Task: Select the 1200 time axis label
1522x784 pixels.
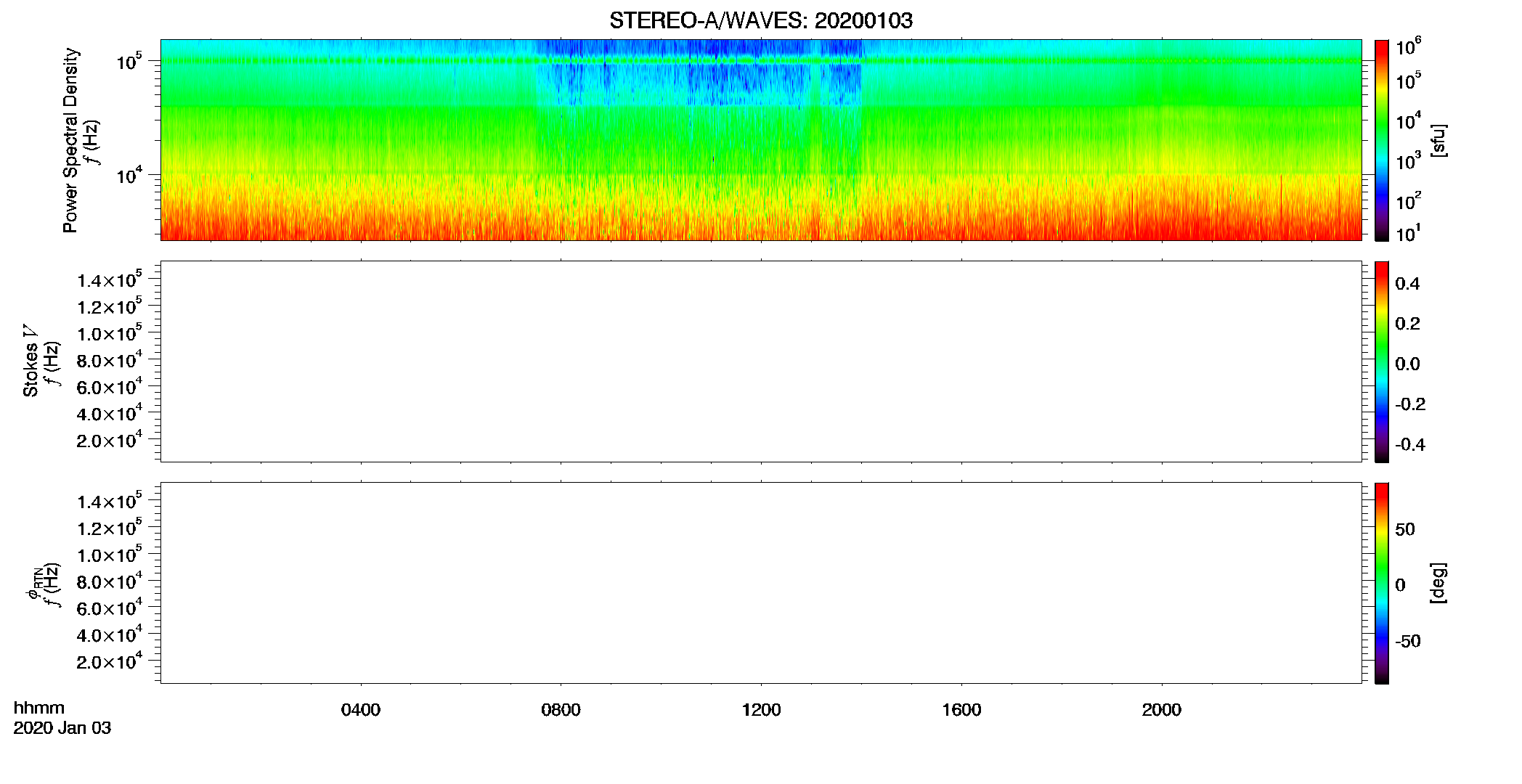Action: tap(761, 710)
